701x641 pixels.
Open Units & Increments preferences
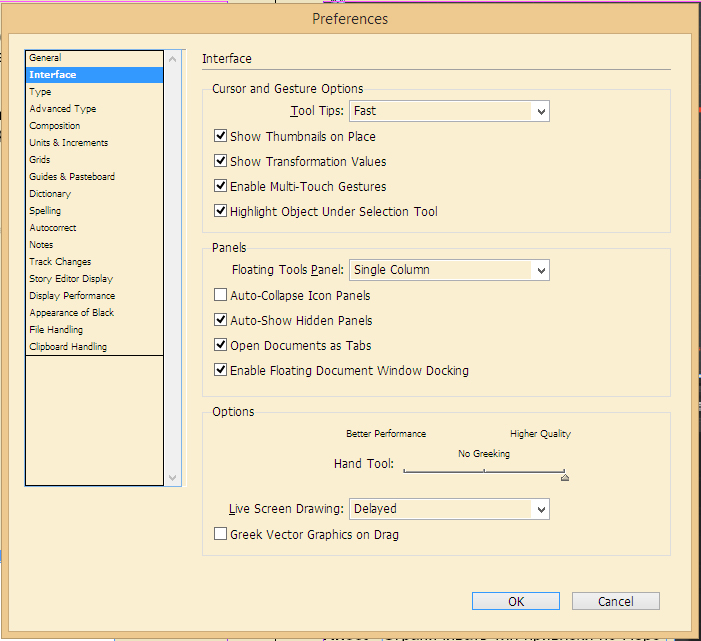[x=94, y=143]
